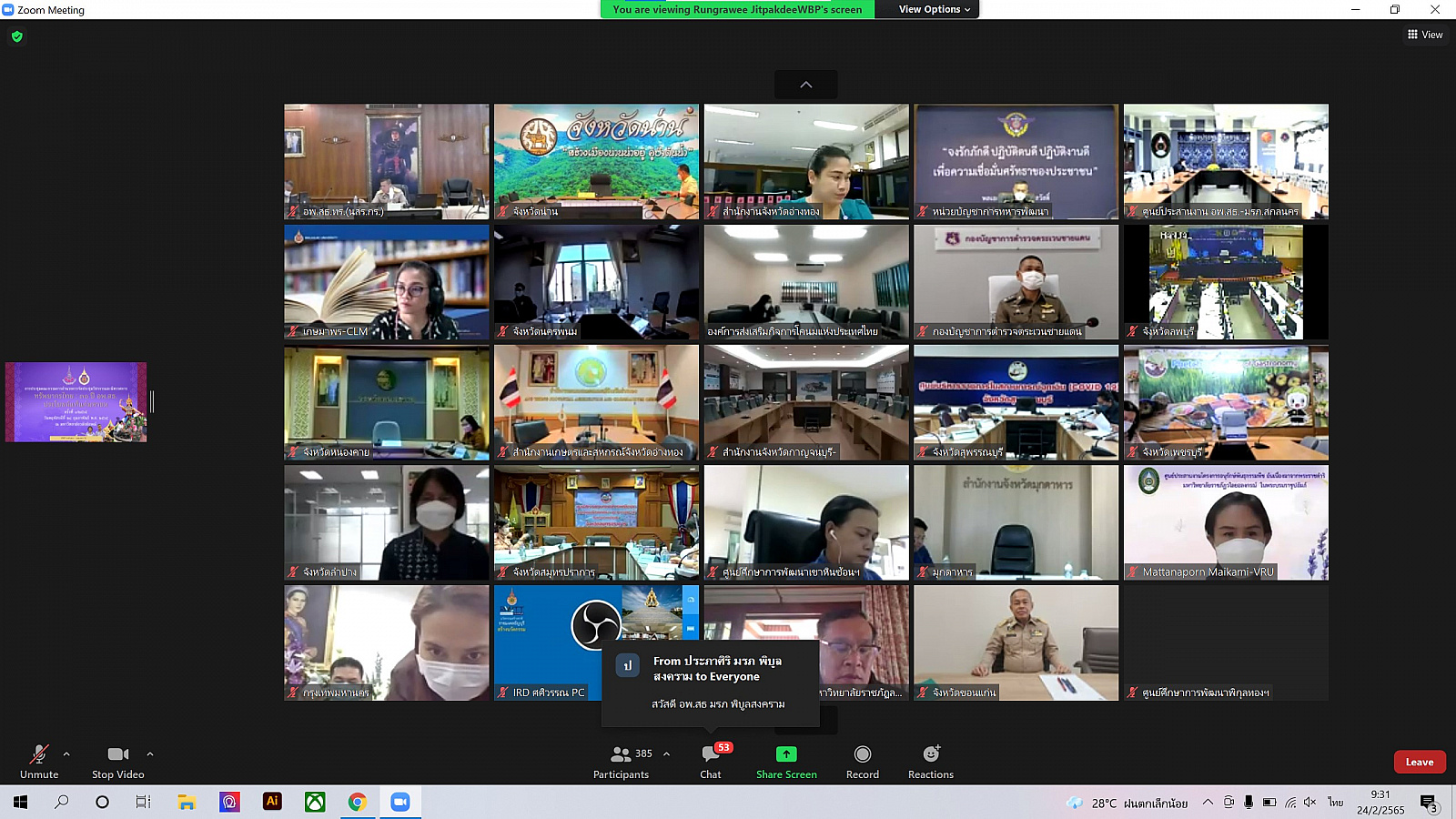1456x819 pixels.
Task: Collapse the gallery with the up chevron
Action: (806, 85)
